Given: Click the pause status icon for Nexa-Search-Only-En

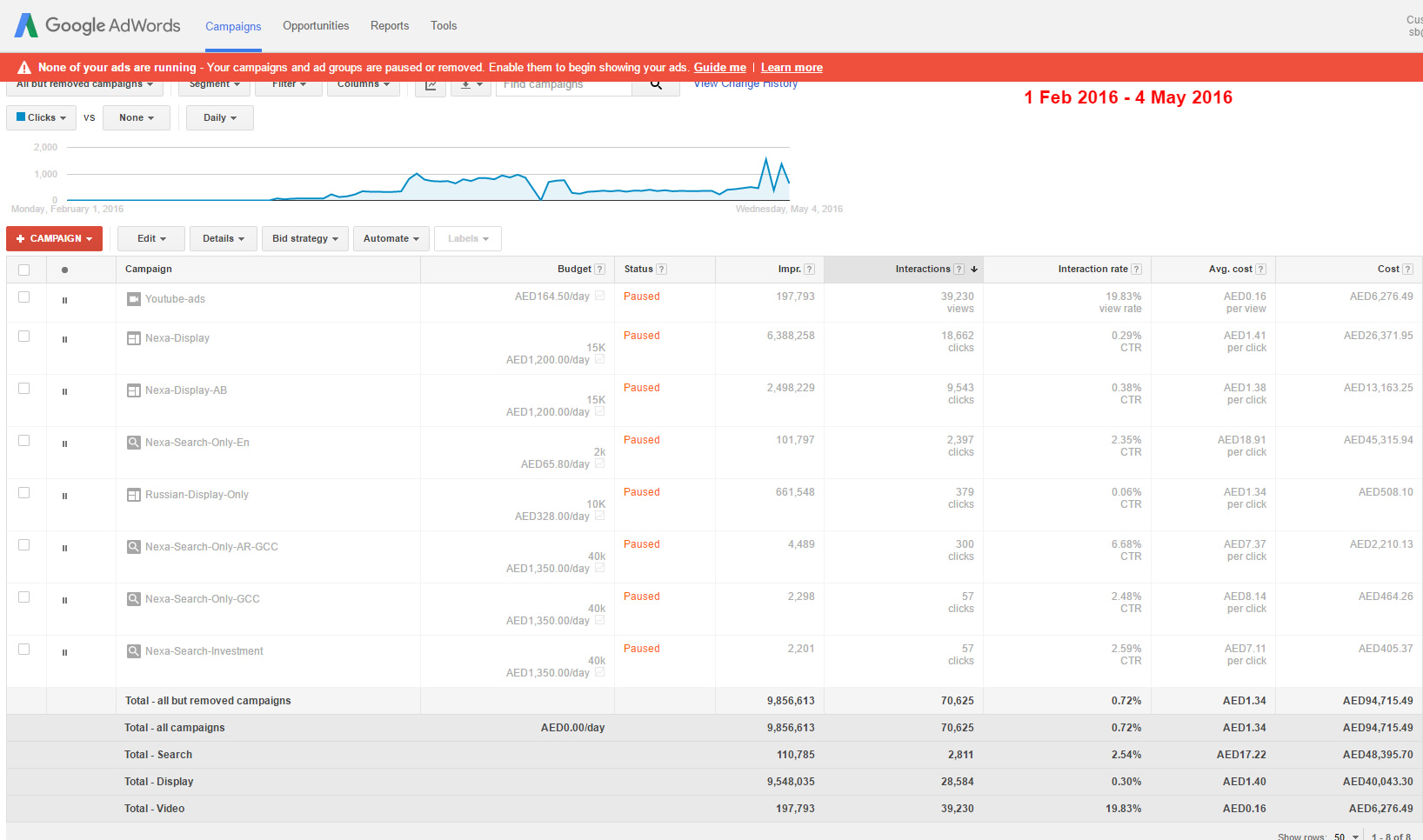Looking at the screenshot, I should (x=64, y=443).
